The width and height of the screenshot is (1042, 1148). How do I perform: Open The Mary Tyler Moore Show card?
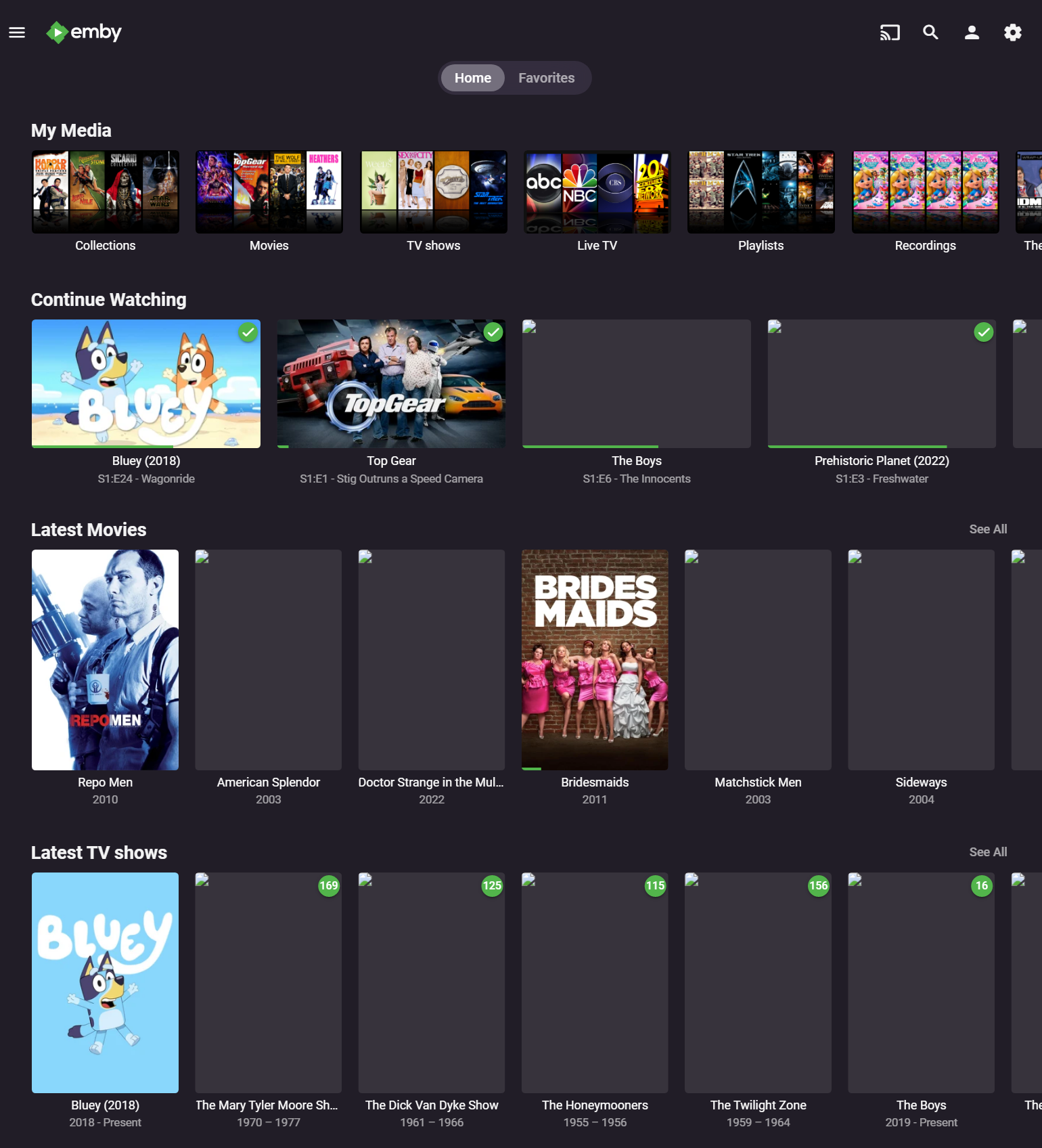(269, 983)
